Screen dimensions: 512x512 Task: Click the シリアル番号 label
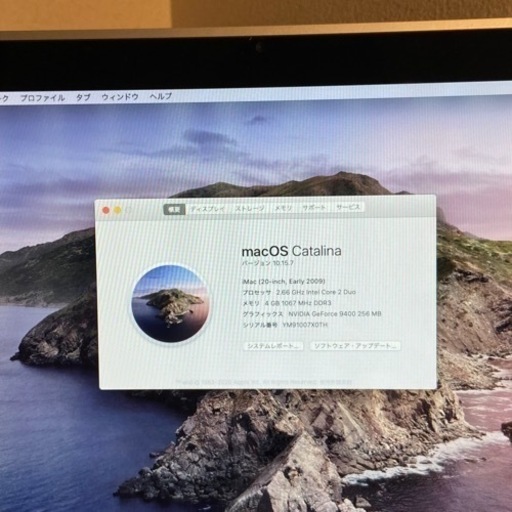click(260, 325)
